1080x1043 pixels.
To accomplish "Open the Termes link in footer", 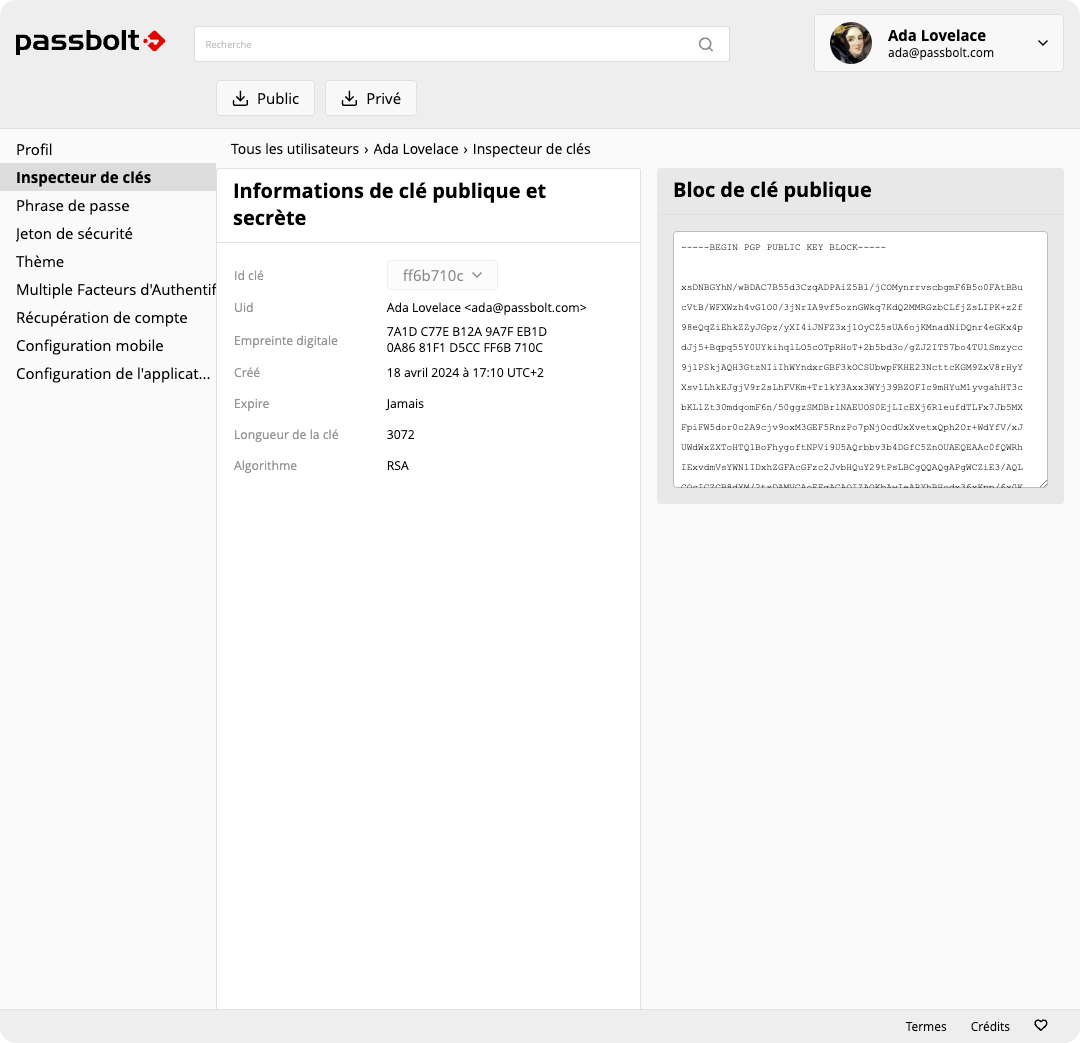I will tap(926, 1026).
